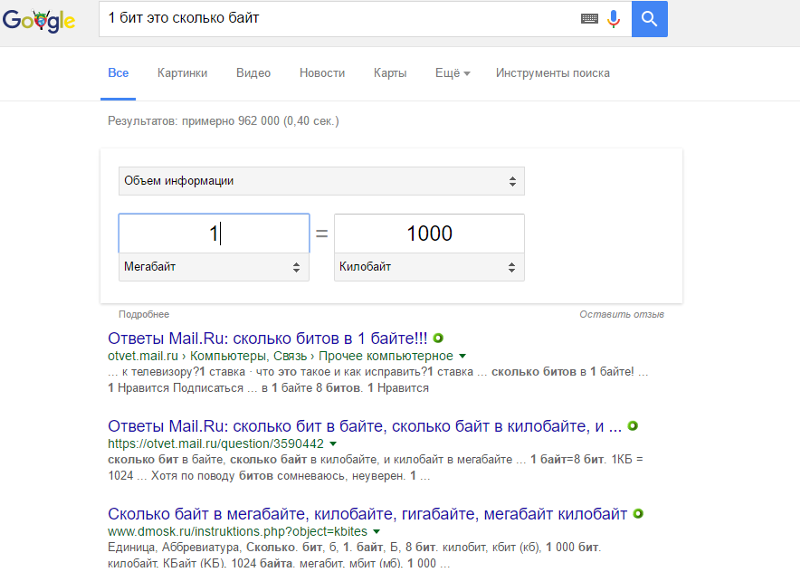This screenshot has width=800, height=568.
Task: Open the Объем информации category dropdown
Action: click(321, 181)
